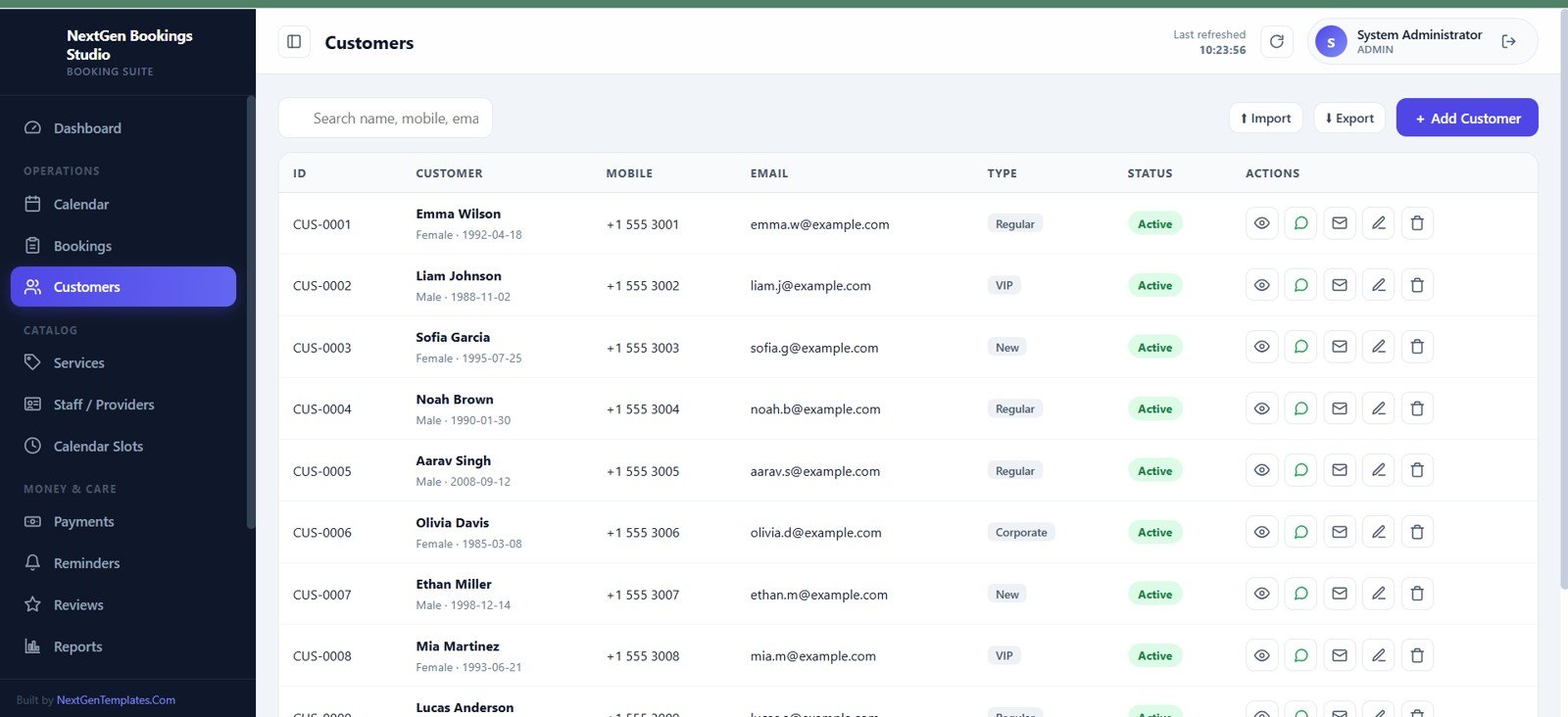Toggle the sidebar collapse icon
1568x717 pixels.
[294, 42]
